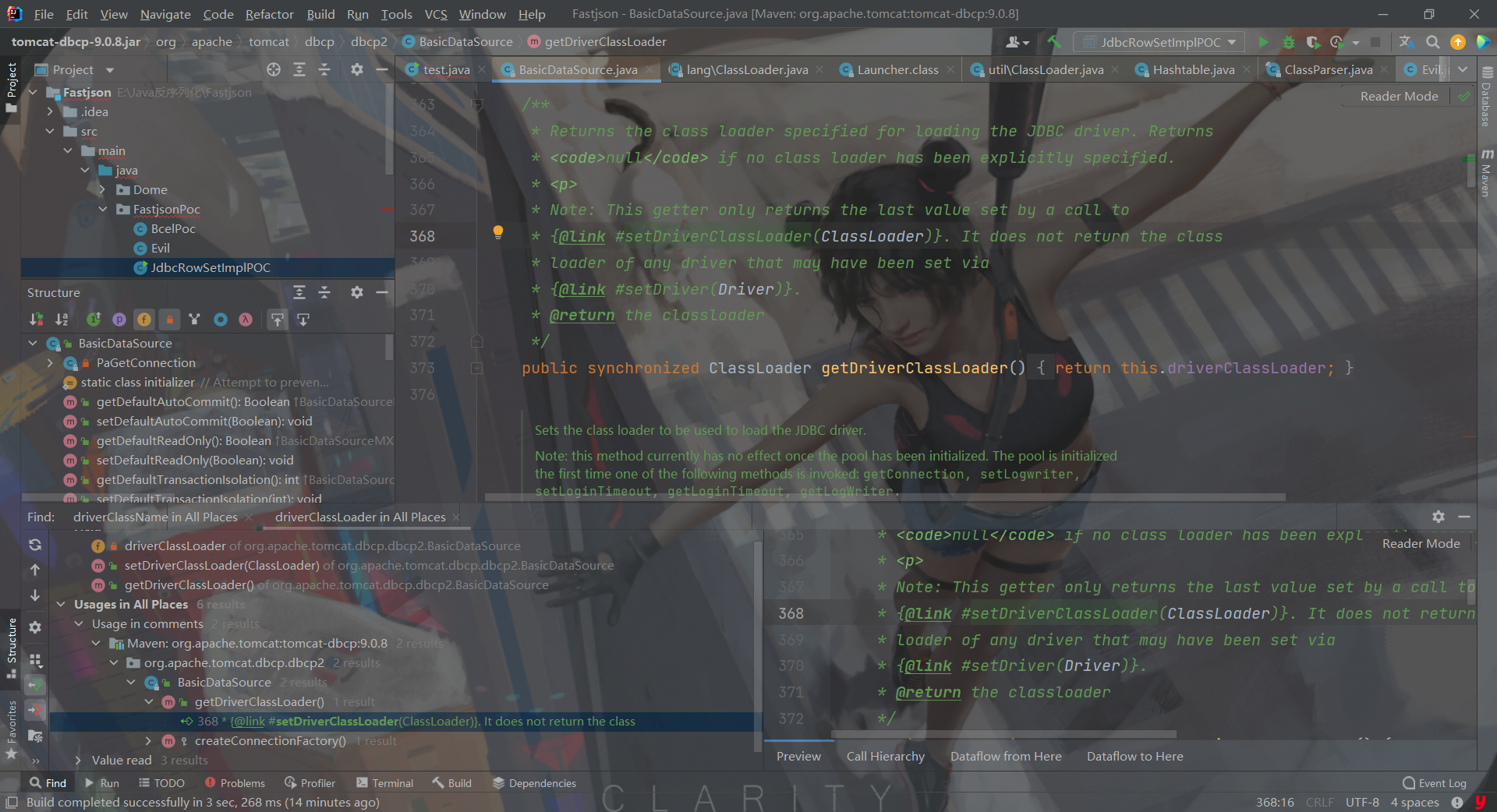The width and height of the screenshot is (1497, 812).
Task: Rerun the find usages refresh icon
Action: pos(35,545)
